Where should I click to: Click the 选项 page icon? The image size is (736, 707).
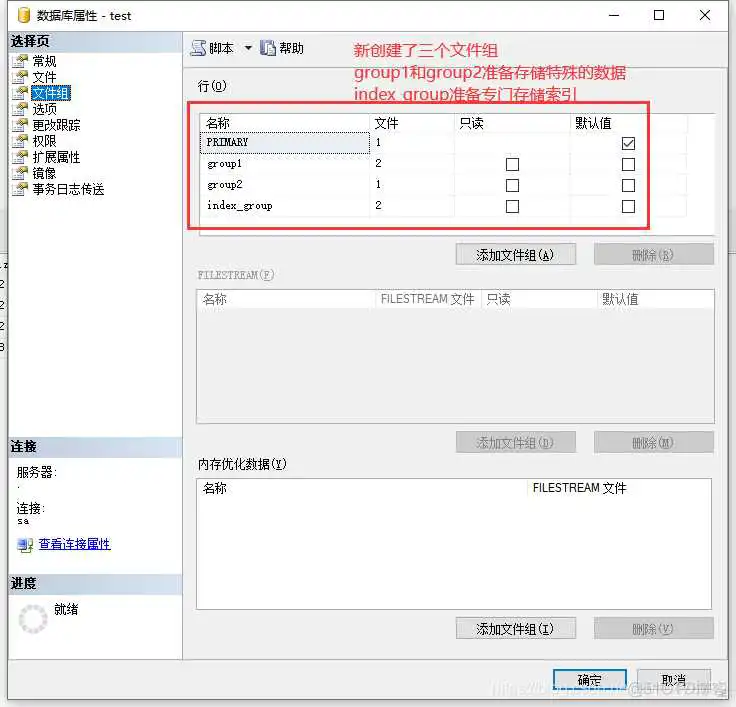pos(20,109)
